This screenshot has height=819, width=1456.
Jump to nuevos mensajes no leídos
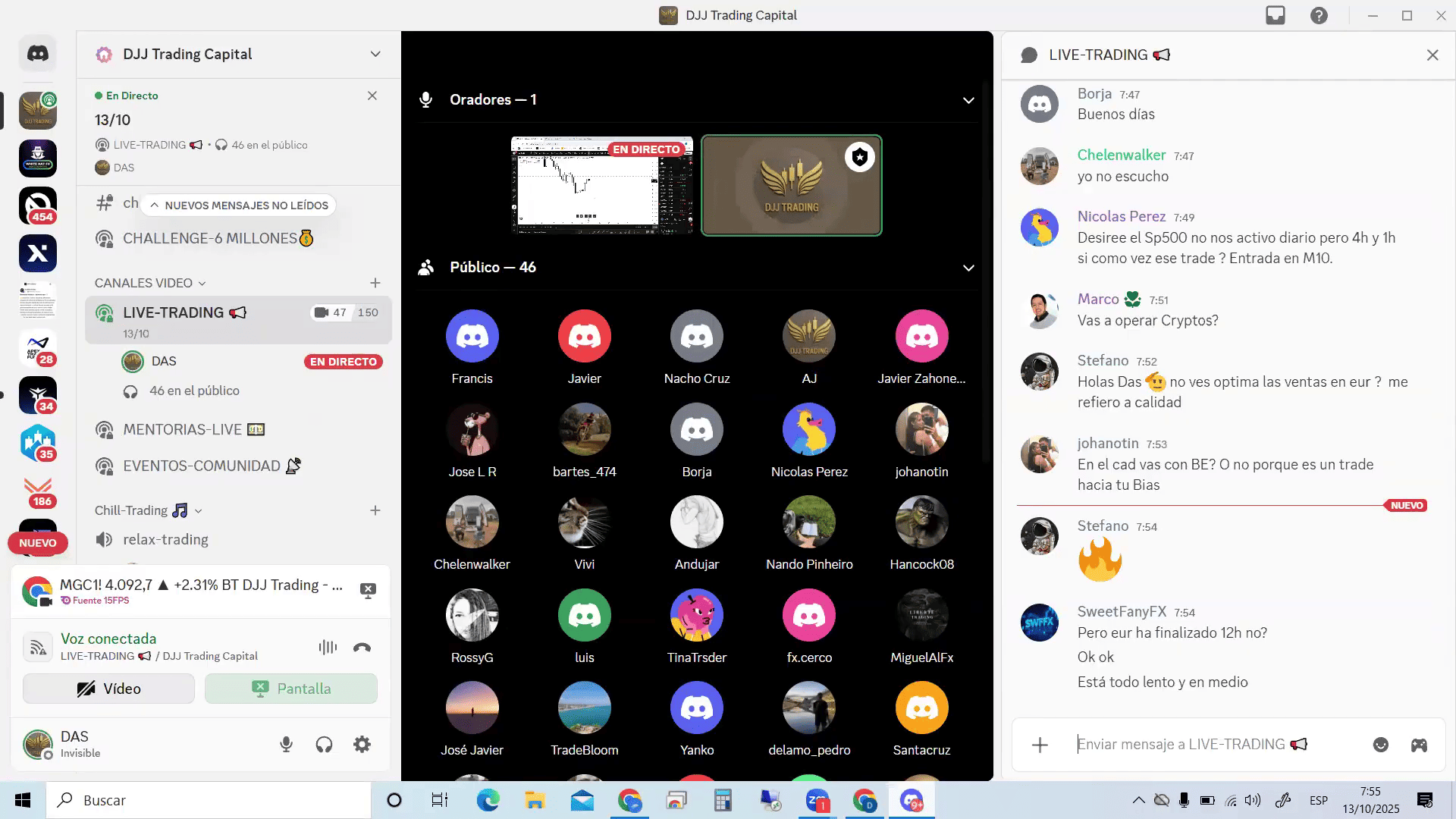click(239, 206)
